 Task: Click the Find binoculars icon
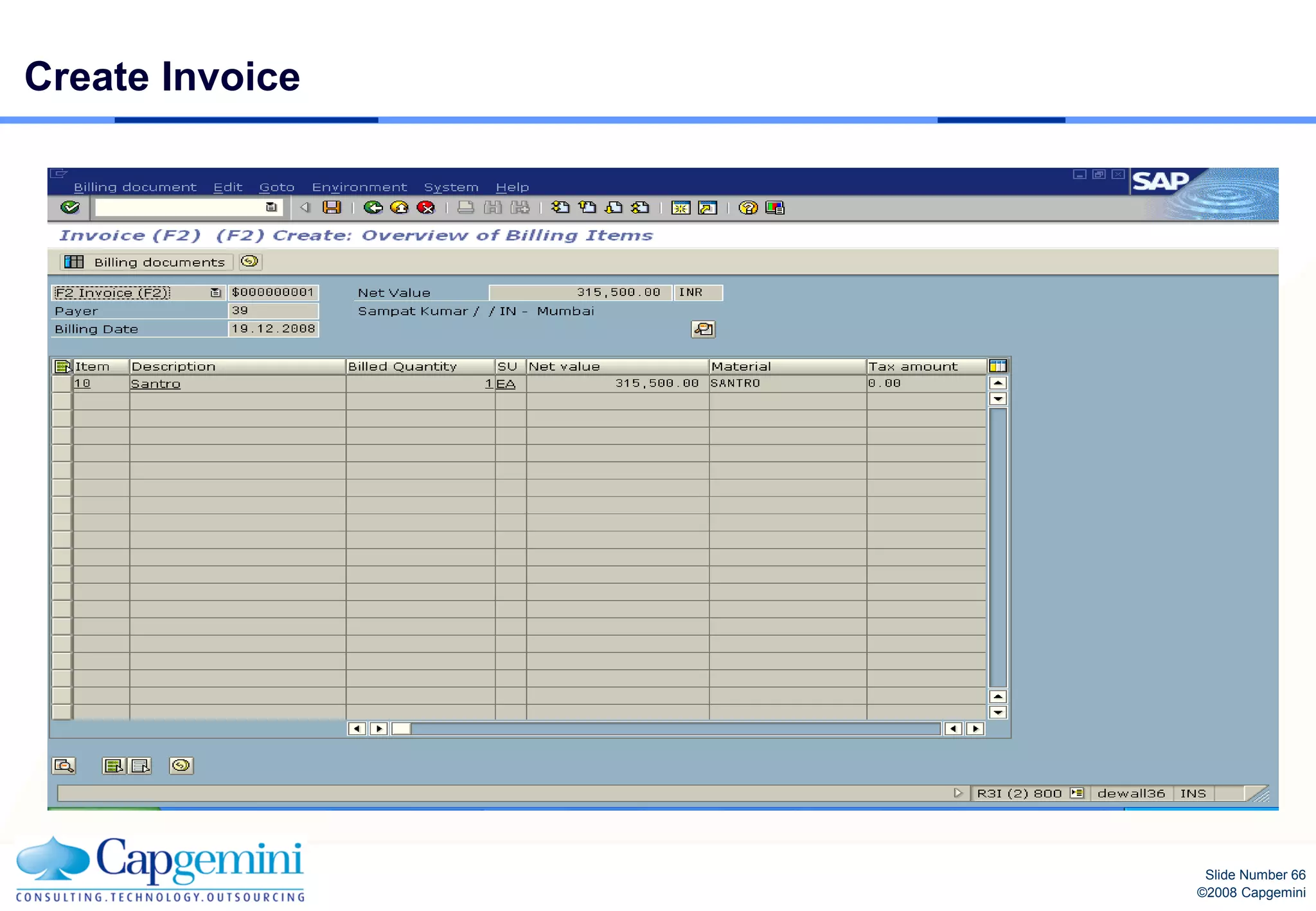point(493,208)
